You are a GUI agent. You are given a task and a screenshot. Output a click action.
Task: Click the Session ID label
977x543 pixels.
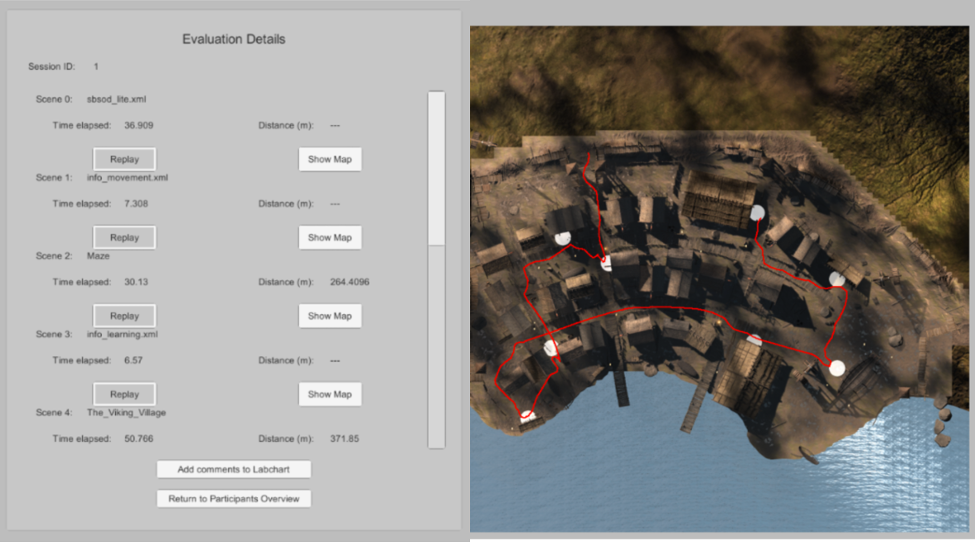coord(52,67)
